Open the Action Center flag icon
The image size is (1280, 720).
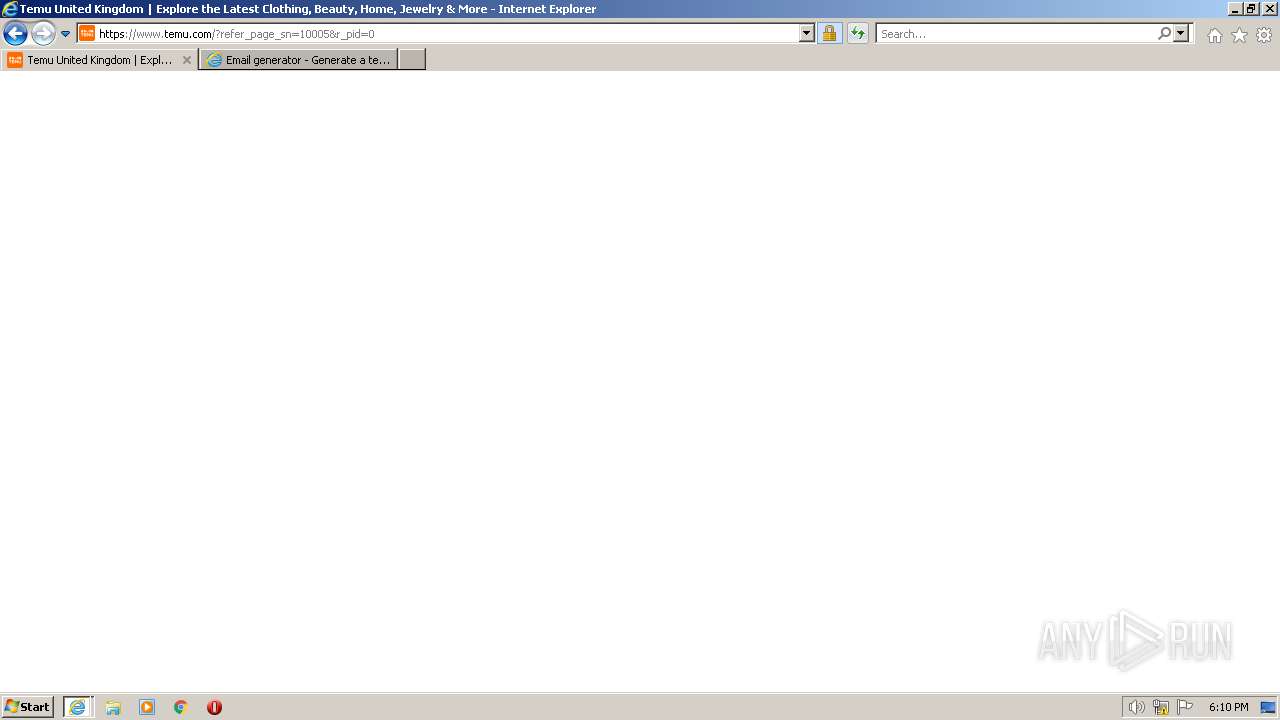pos(1185,707)
